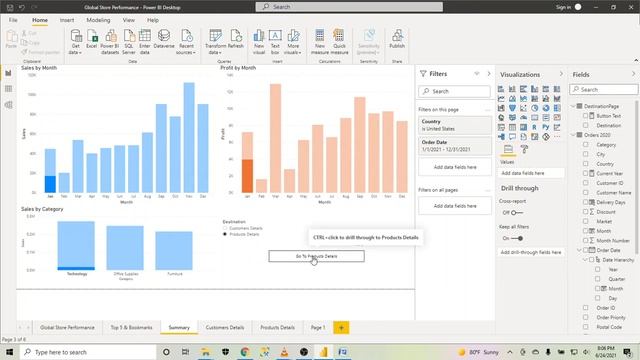Open the Get data menu
Screen dimensions: 640x360
pos(76,42)
